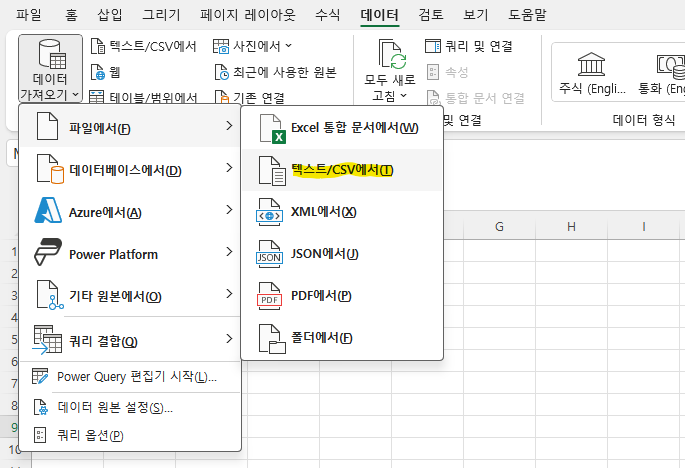The height and width of the screenshot is (468, 685).
Task: Click 기존 연결 in the ribbon
Action: [x=249, y=97]
